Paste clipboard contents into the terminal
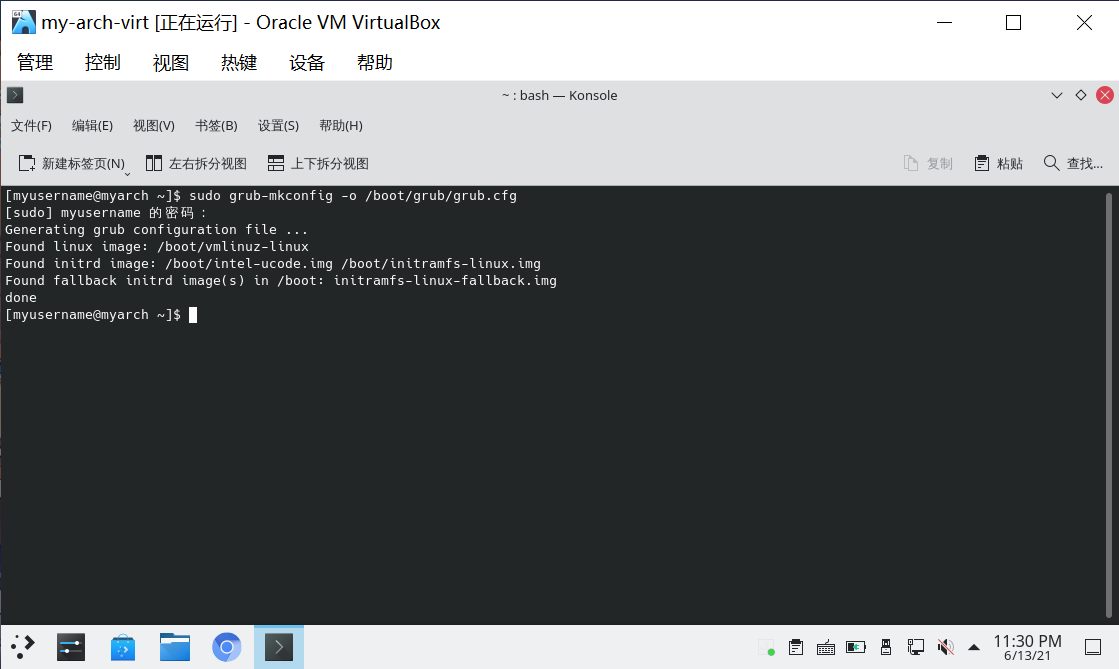 pos(998,163)
